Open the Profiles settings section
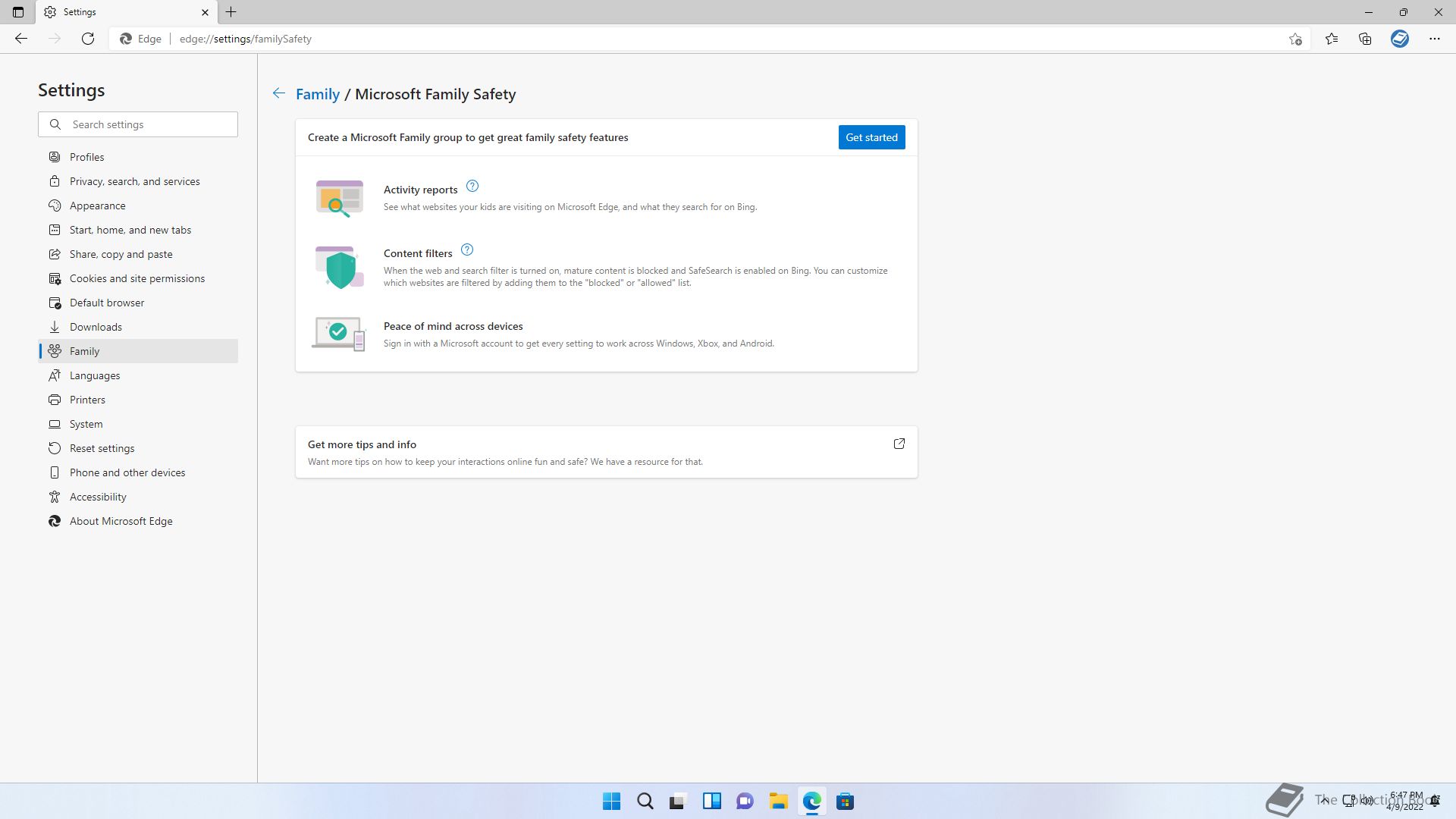 [138, 157]
